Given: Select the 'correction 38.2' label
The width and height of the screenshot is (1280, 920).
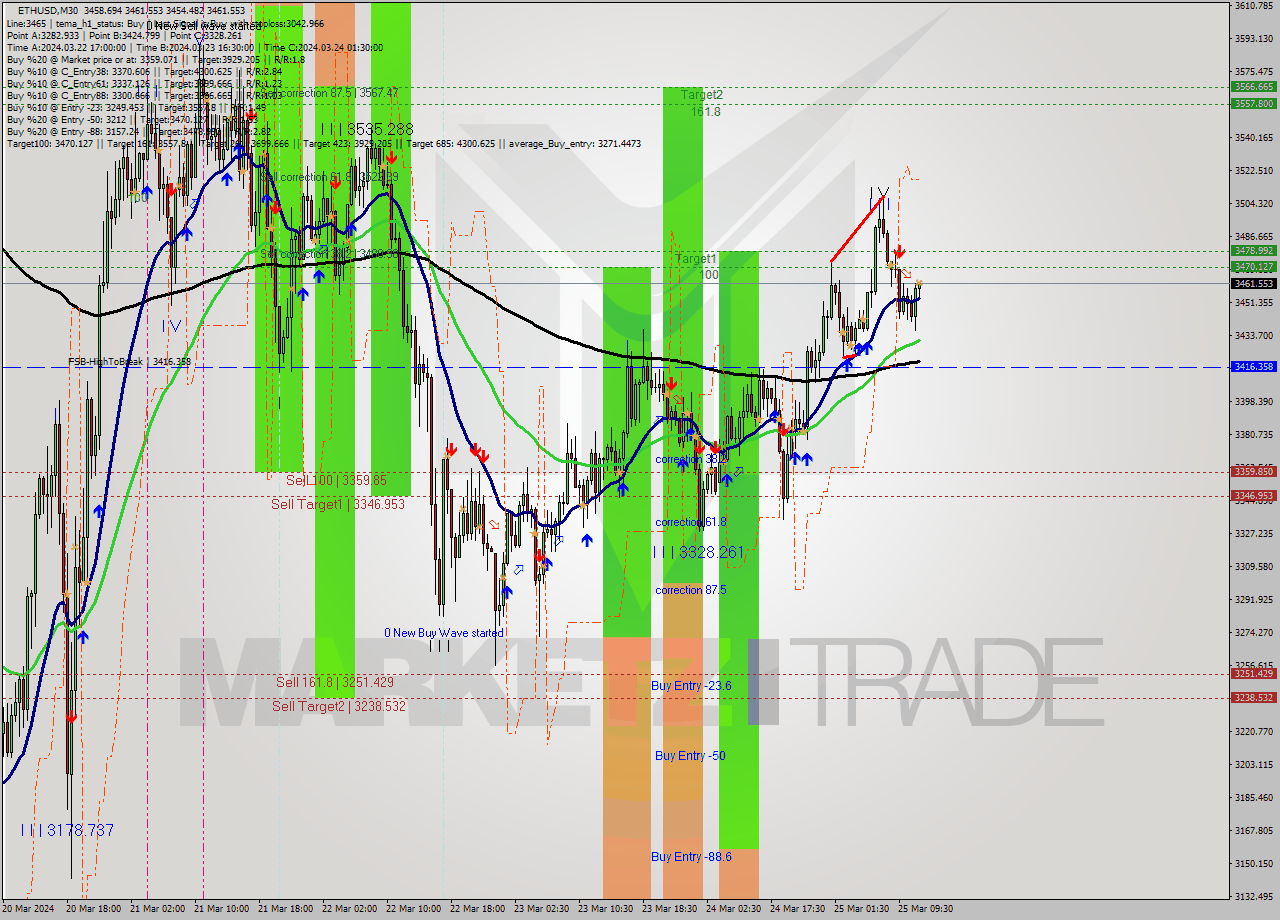Looking at the screenshot, I should click(x=690, y=460).
